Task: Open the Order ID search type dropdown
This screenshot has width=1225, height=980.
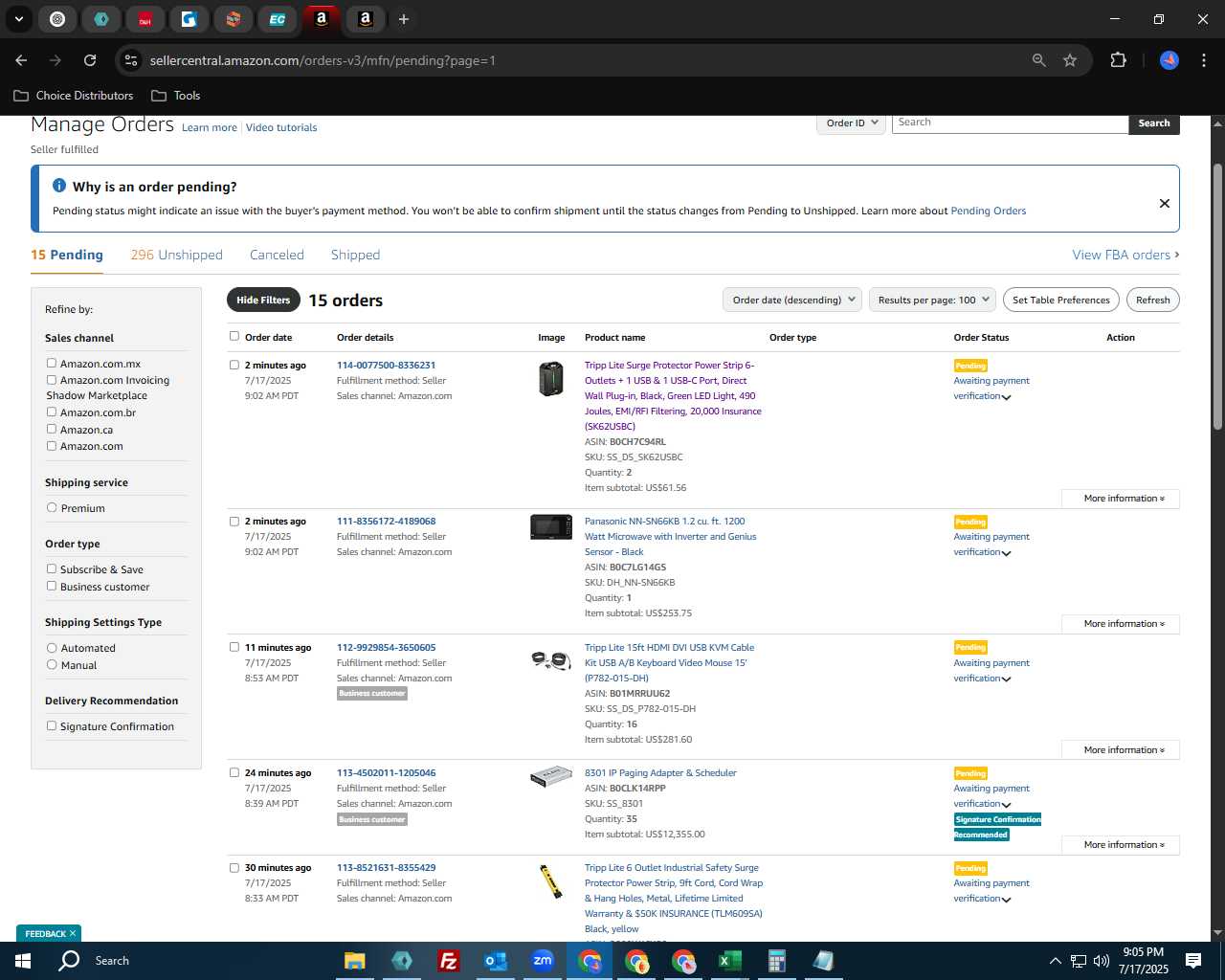Action: [x=852, y=123]
